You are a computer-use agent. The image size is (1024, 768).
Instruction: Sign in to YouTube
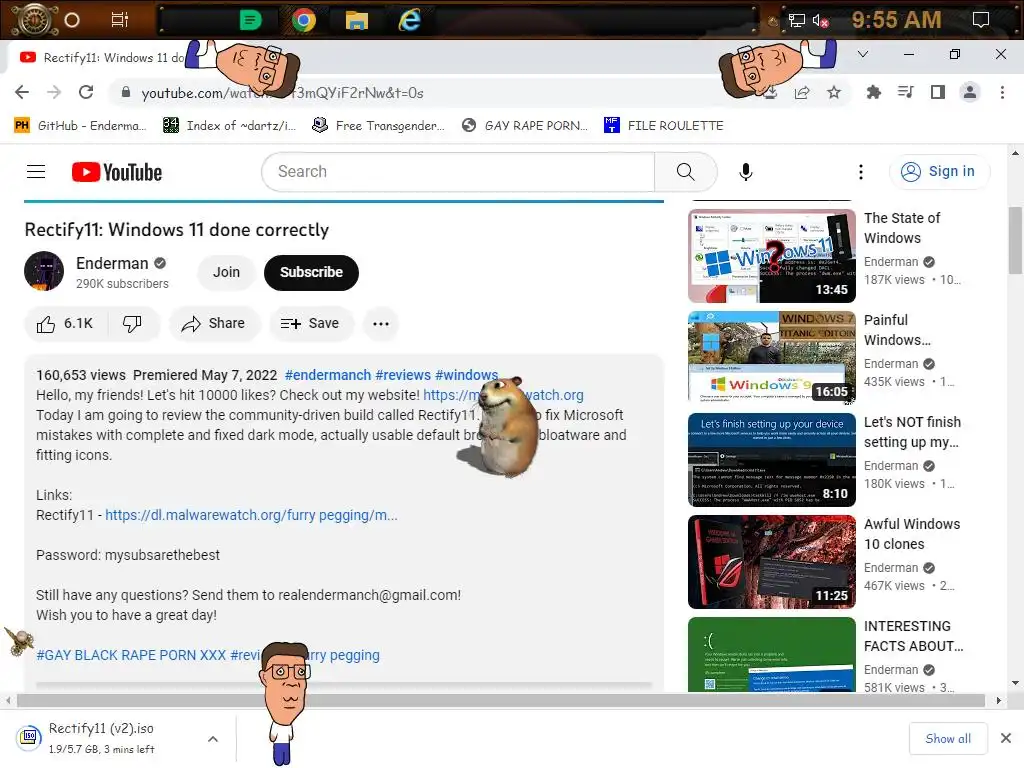(939, 172)
